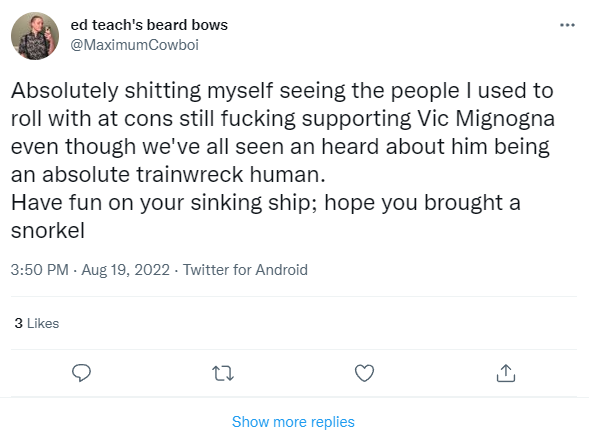Click the tweet's first line starting Absolutely
Image resolution: width=589 pixels, height=440 pixels.
282,91
